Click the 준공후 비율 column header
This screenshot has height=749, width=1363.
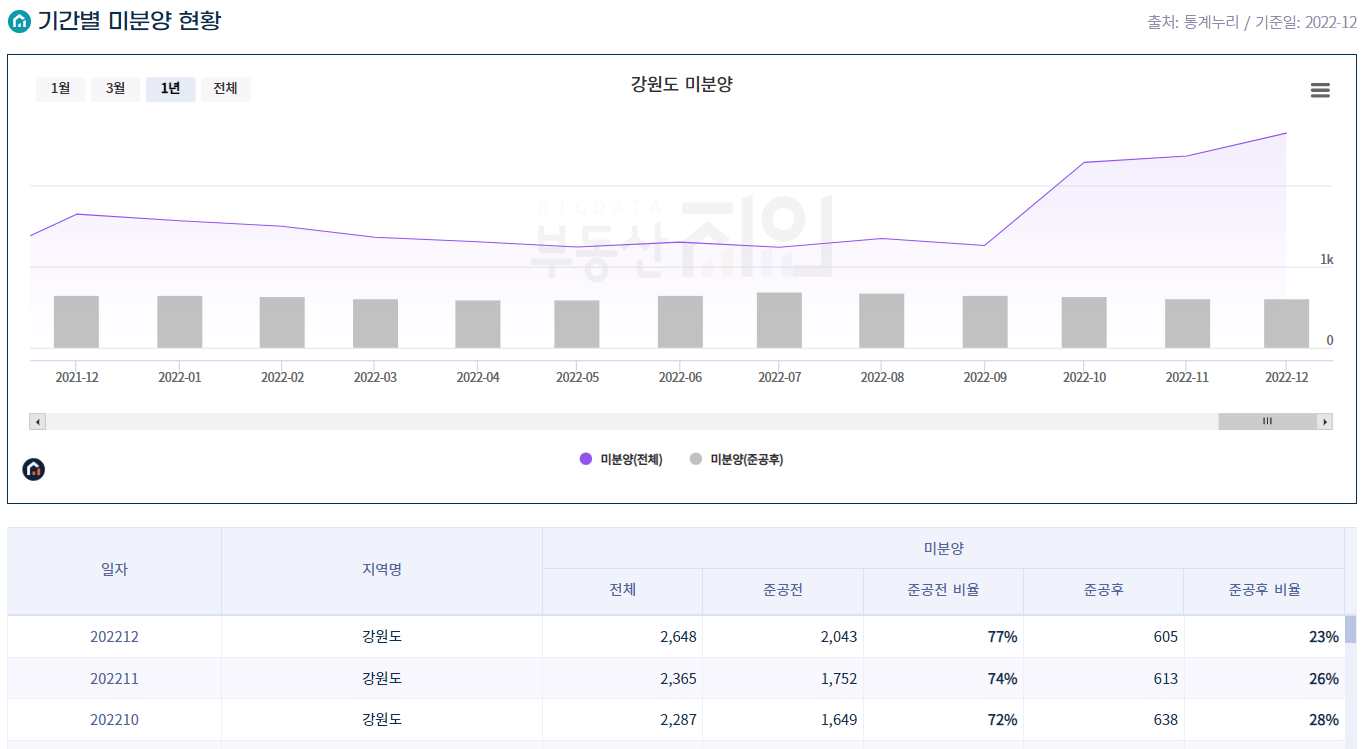(1264, 592)
